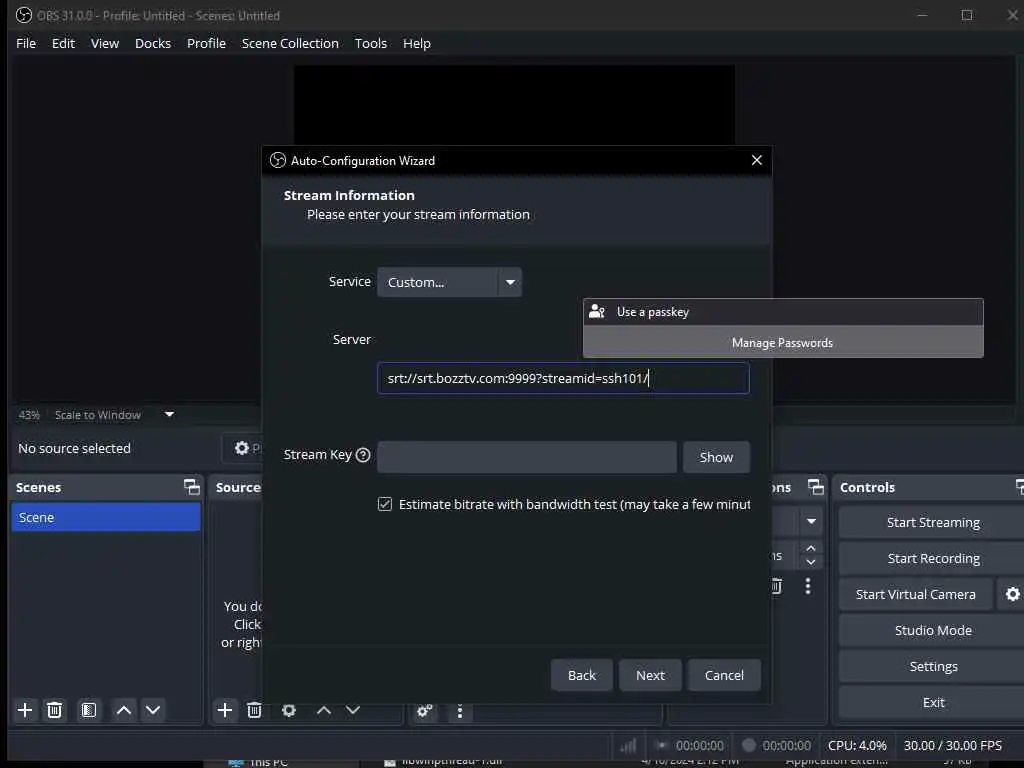
Task: Click the Back button in wizard
Action: [x=581, y=675]
